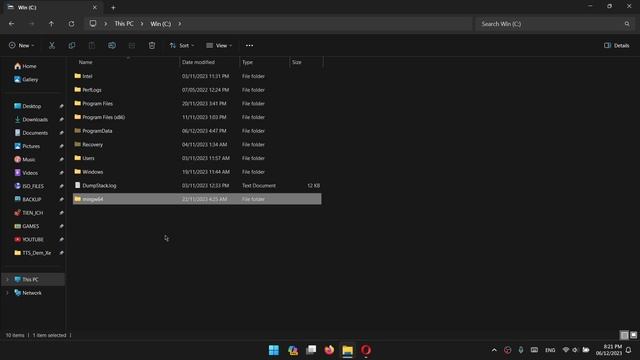Click the Delete trash icon
Screen dimensions: 640x360
point(152,45)
